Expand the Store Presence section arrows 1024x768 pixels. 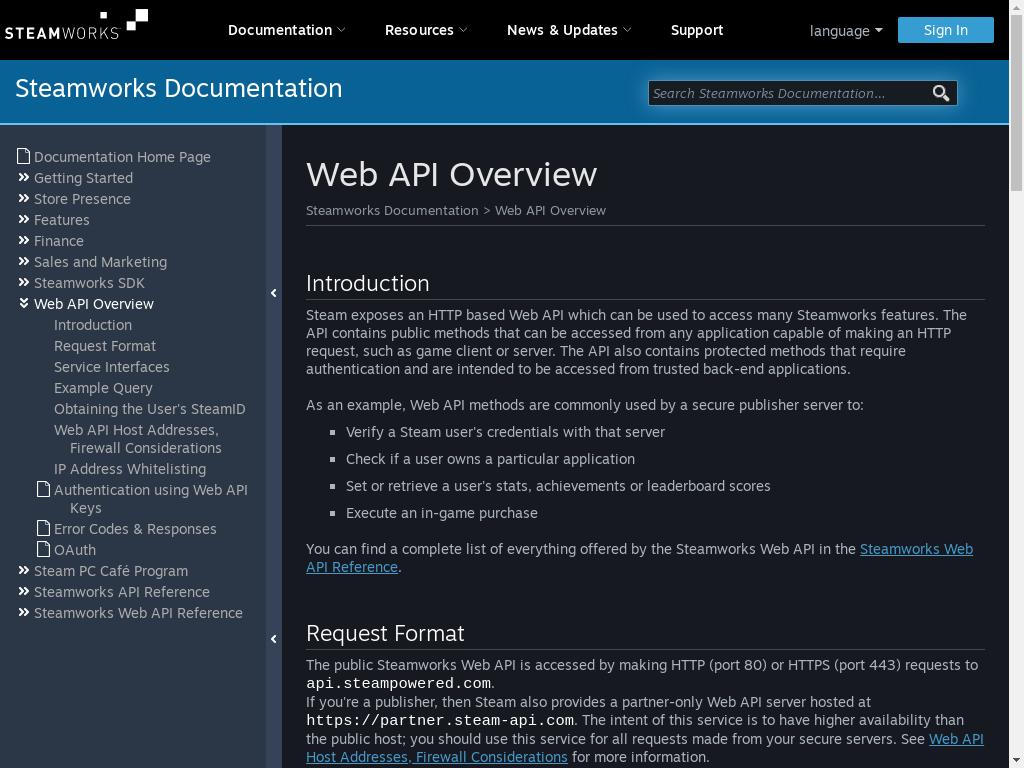24,198
